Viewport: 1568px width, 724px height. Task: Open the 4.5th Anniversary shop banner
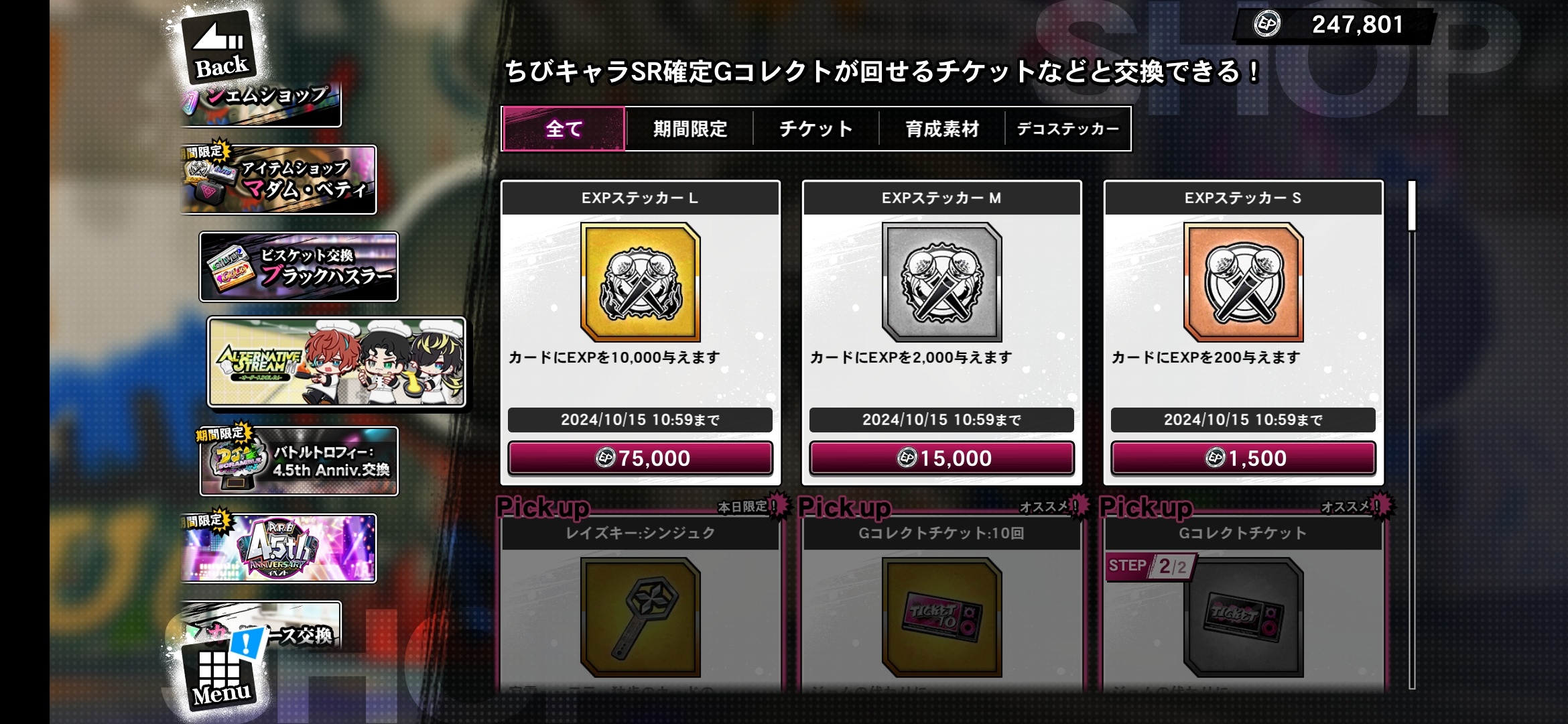pos(279,548)
